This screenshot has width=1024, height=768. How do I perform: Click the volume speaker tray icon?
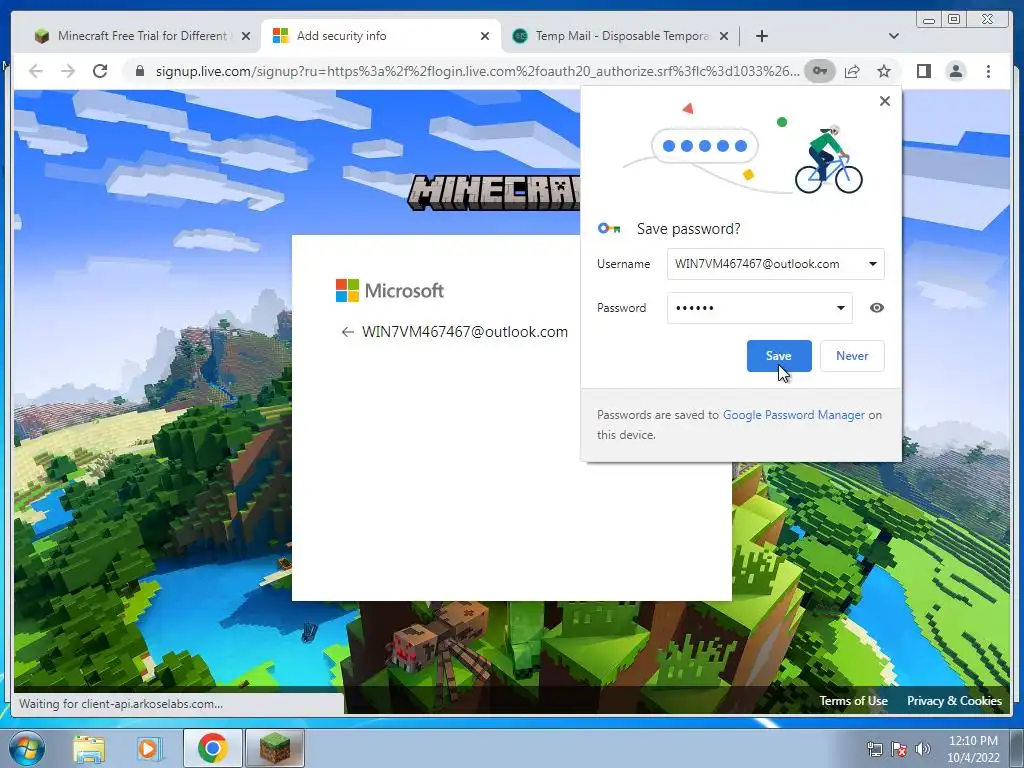tap(923, 749)
